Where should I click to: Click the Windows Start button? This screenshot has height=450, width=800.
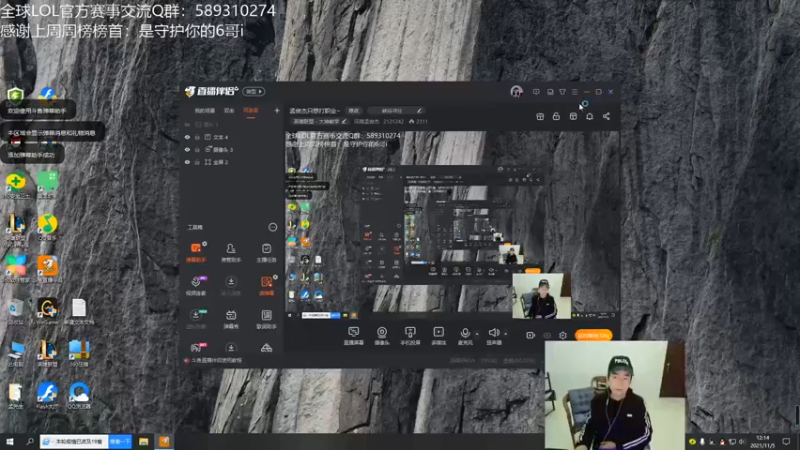(x=9, y=441)
